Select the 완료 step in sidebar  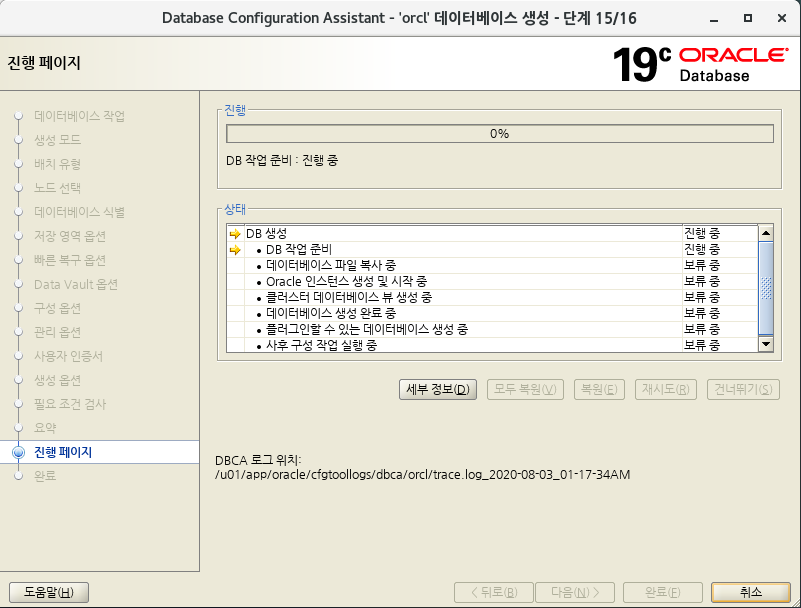point(45,476)
